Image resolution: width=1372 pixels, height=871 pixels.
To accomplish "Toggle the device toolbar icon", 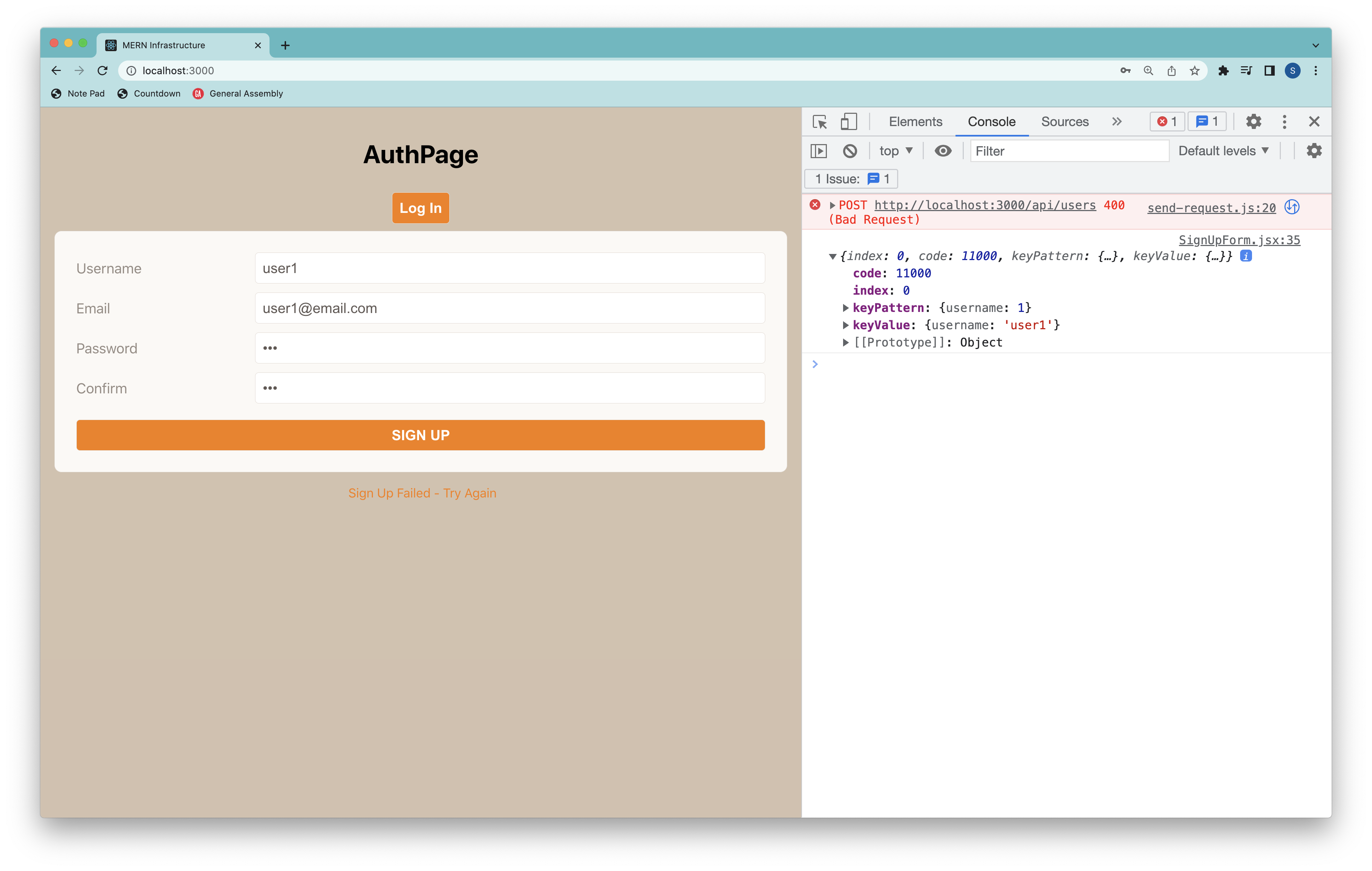I will point(848,122).
